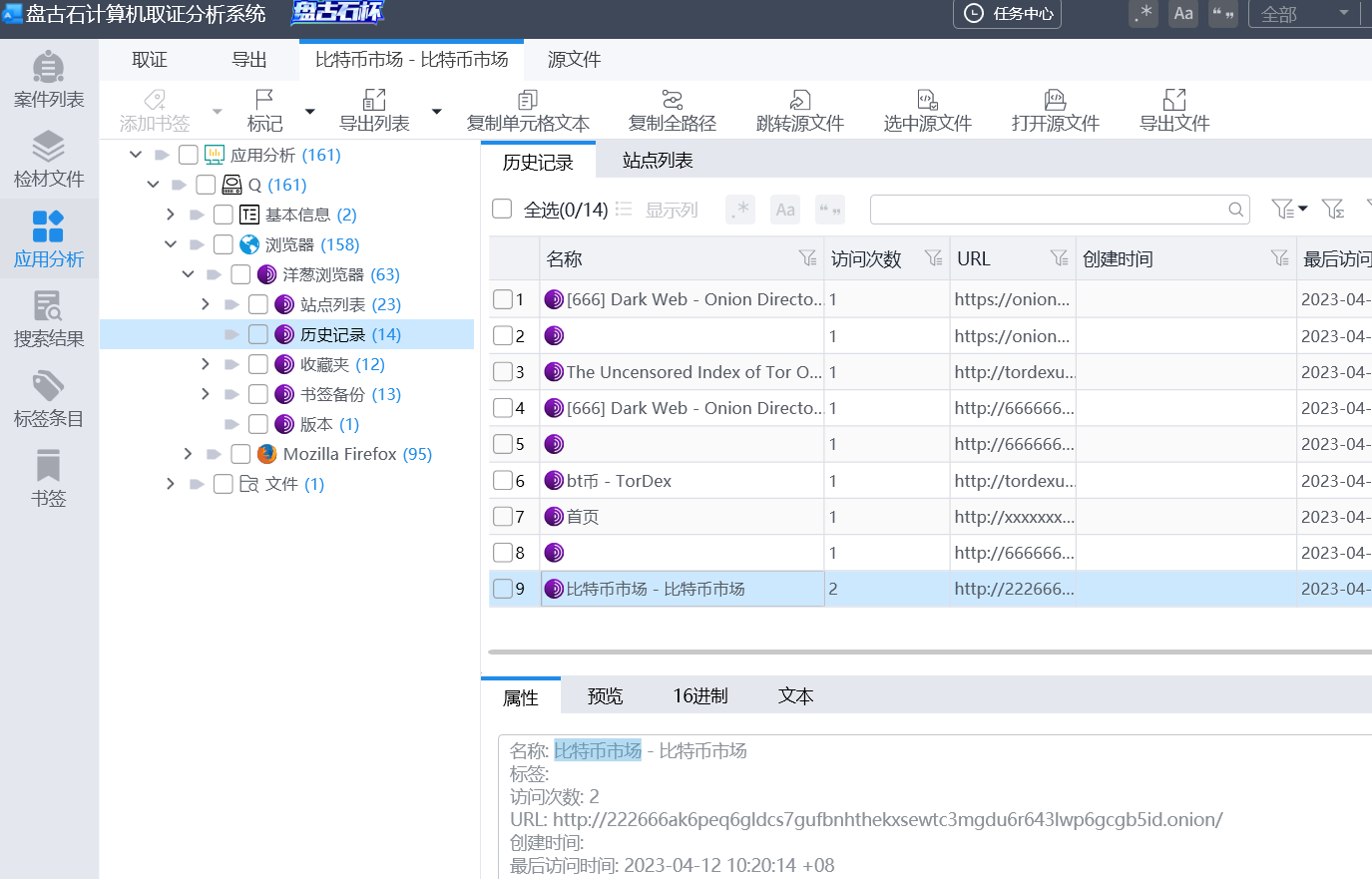Collapse the Q (161) tree node

coord(153,185)
